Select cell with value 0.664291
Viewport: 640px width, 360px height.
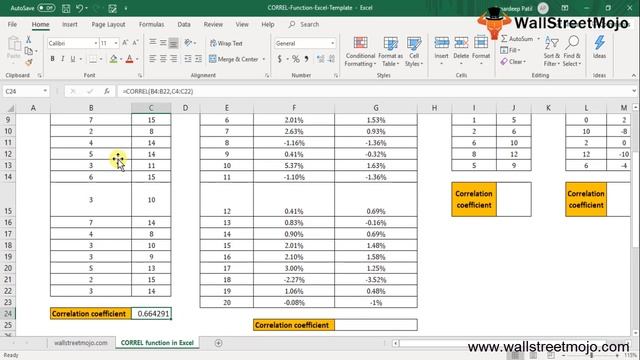click(x=151, y=313)
